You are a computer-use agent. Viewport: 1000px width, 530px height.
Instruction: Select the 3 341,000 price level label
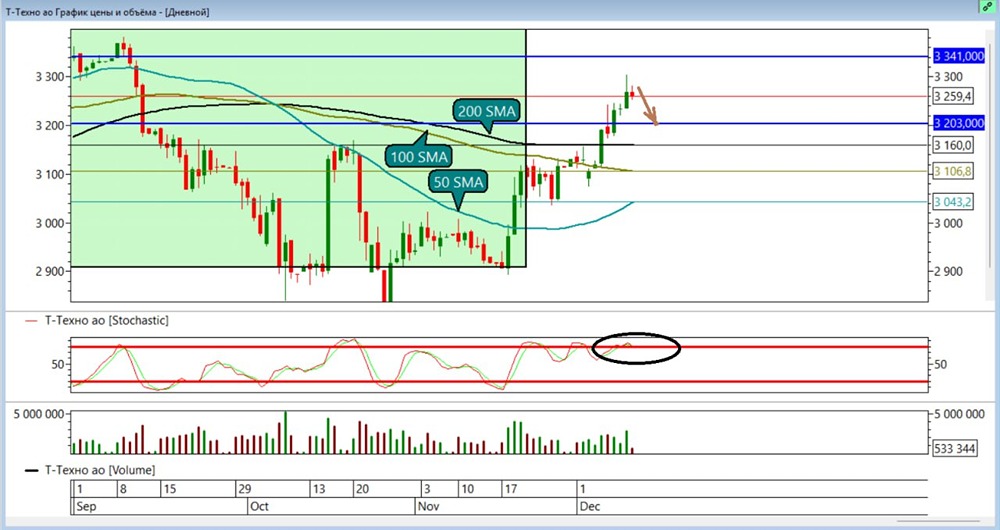[x=959, y=56]
